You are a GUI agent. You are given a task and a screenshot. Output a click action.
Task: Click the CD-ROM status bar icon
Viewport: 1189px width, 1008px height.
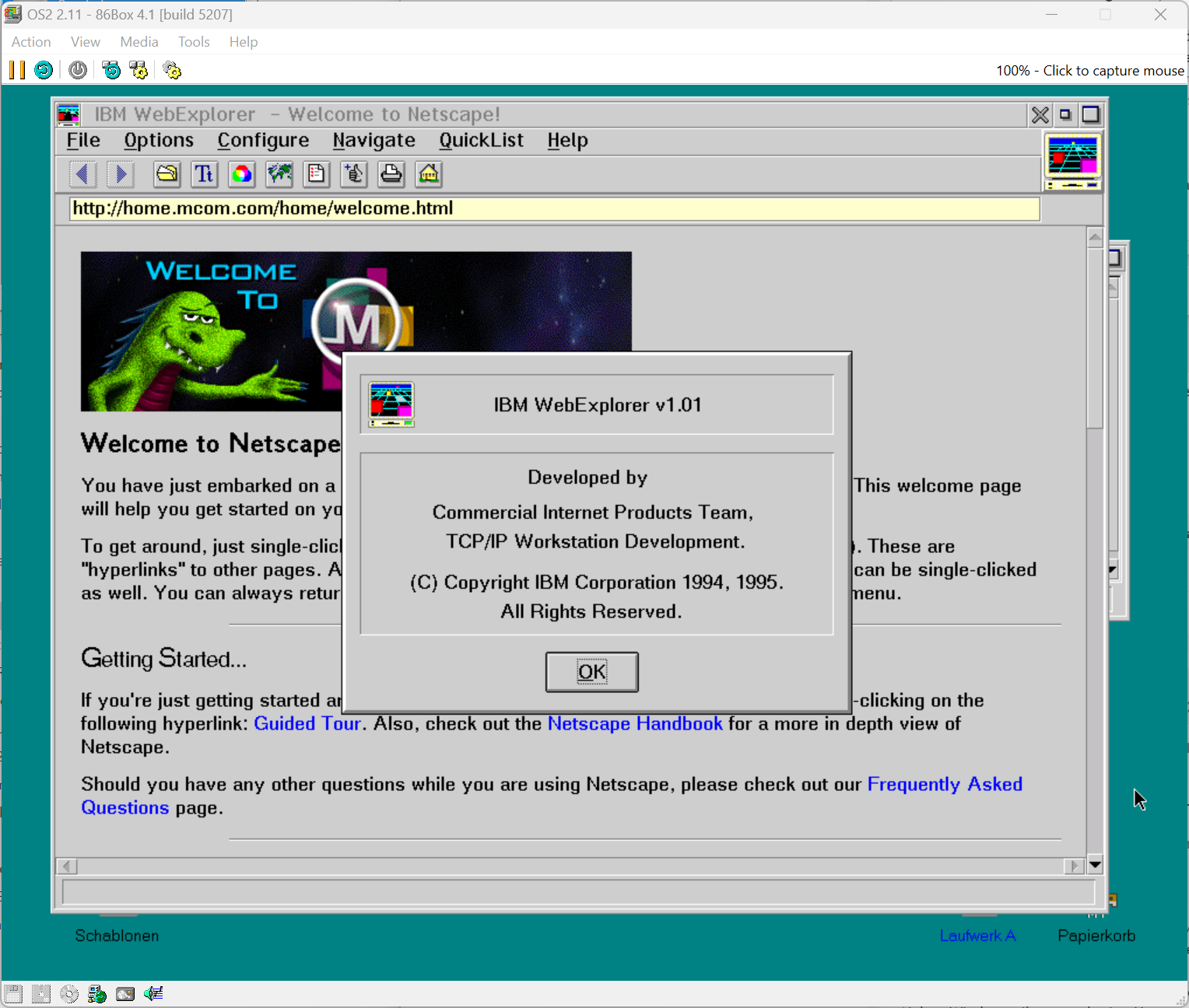[69, 993]
